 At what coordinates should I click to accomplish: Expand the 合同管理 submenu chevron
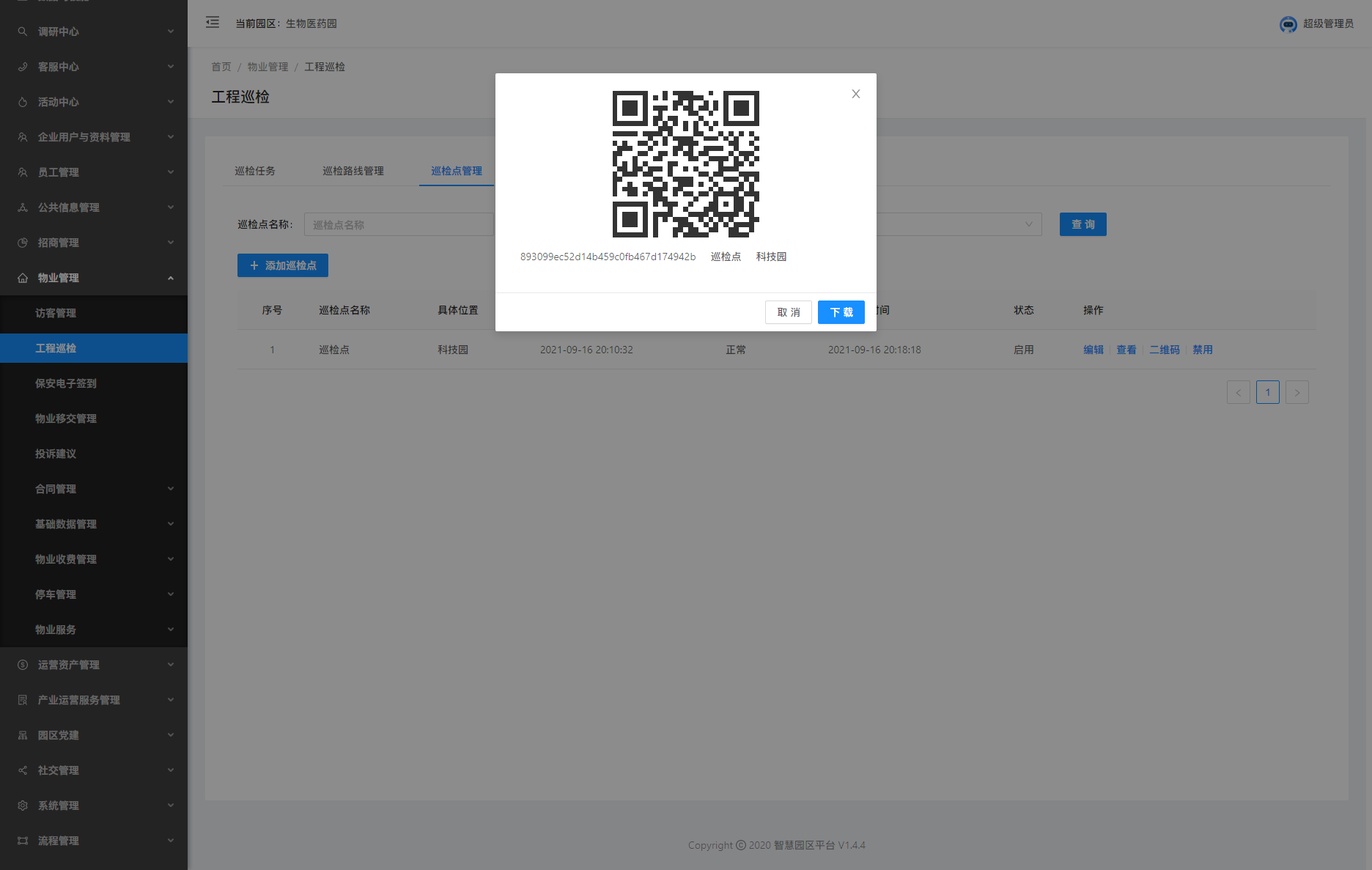coord(171,489)
